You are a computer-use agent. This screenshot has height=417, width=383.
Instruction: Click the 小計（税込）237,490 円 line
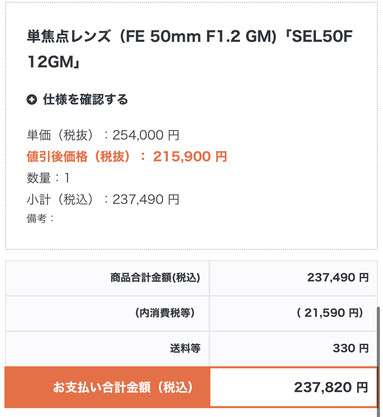103,199
